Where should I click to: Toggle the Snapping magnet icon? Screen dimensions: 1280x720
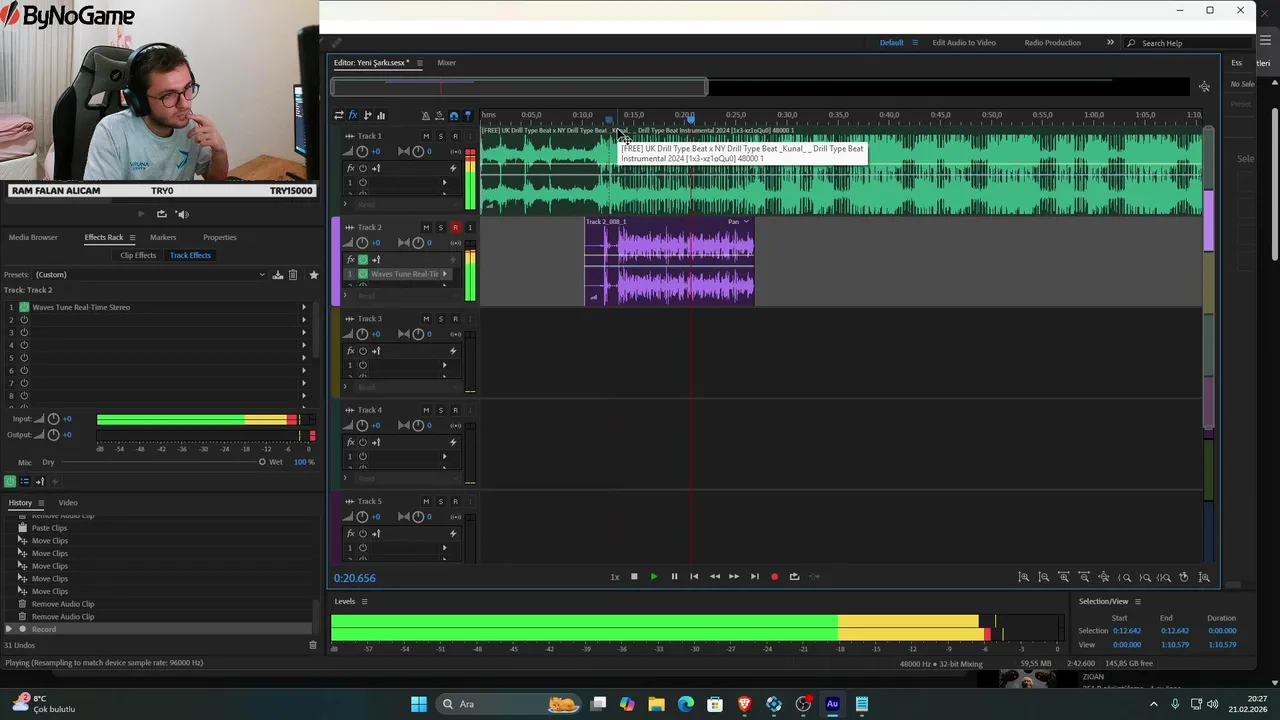[454, 115]
